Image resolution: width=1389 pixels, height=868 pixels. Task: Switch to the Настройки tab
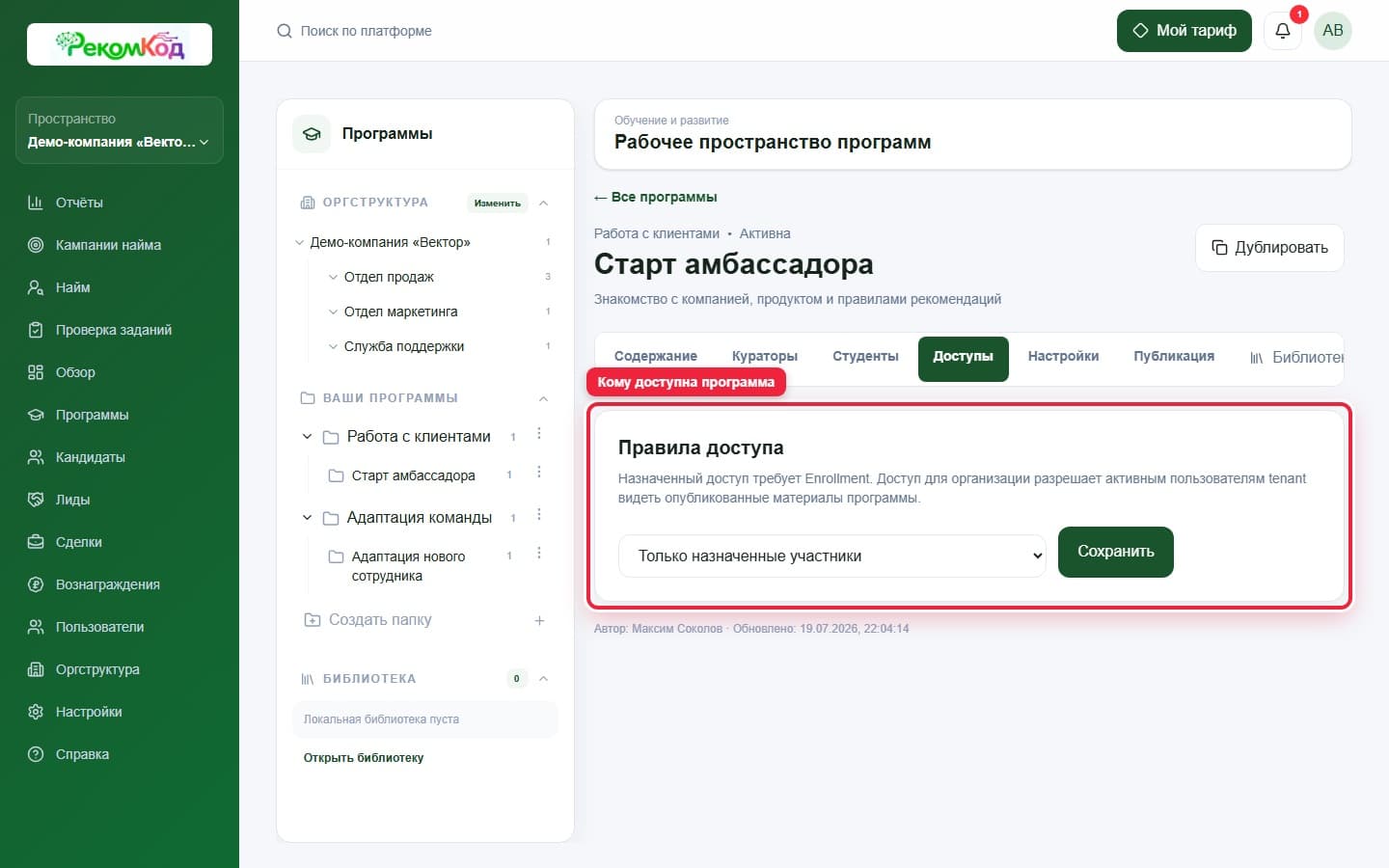pyautogui.click(x=1063, y=357)
